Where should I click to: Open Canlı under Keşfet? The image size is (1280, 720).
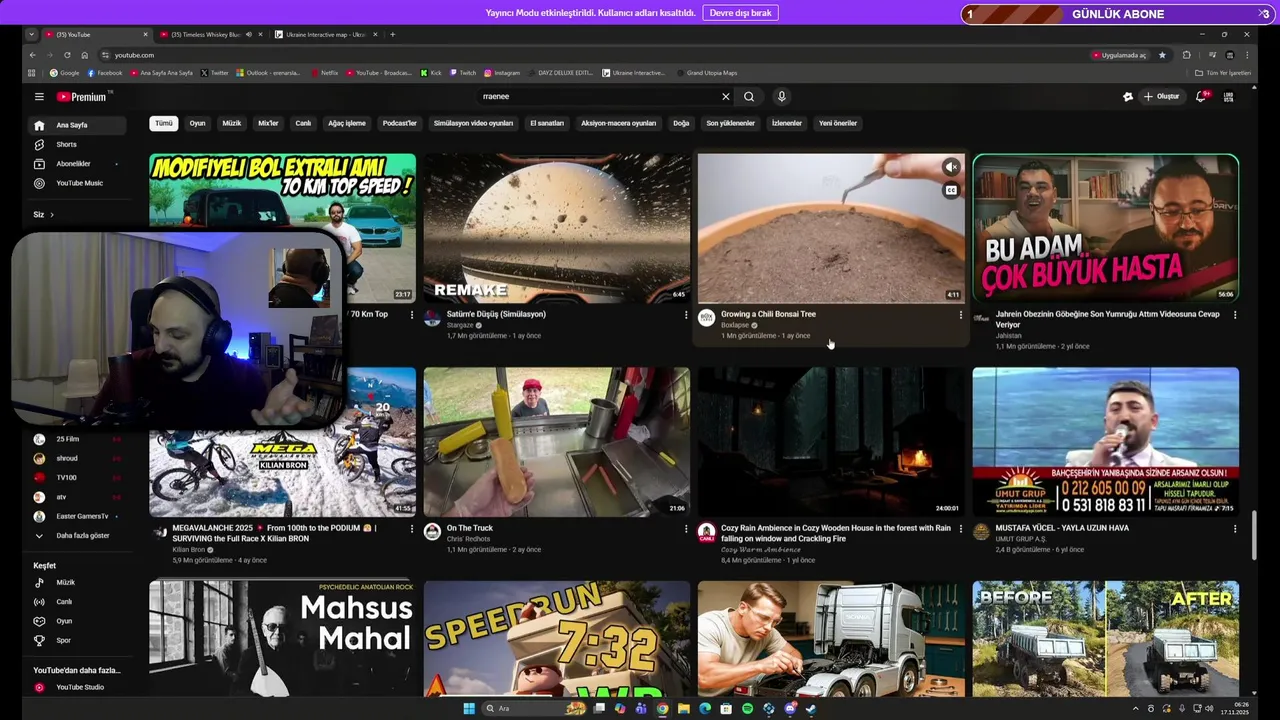(x=77, y=602)
